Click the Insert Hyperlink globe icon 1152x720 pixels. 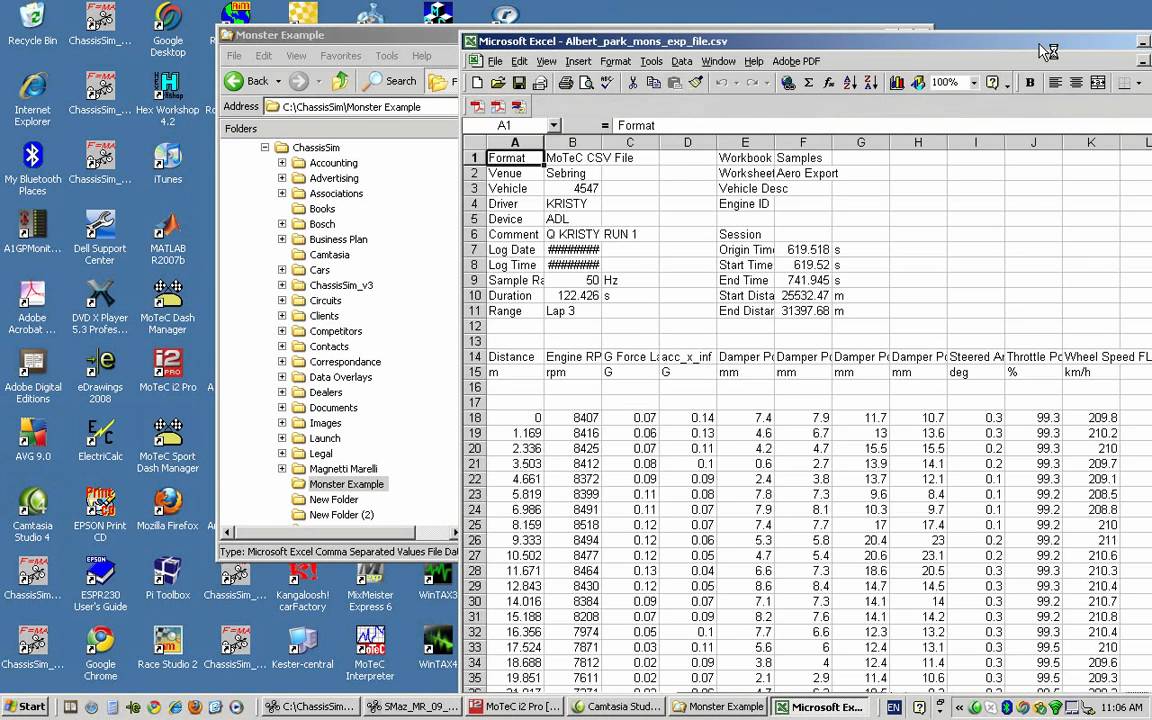pos(788,83)
